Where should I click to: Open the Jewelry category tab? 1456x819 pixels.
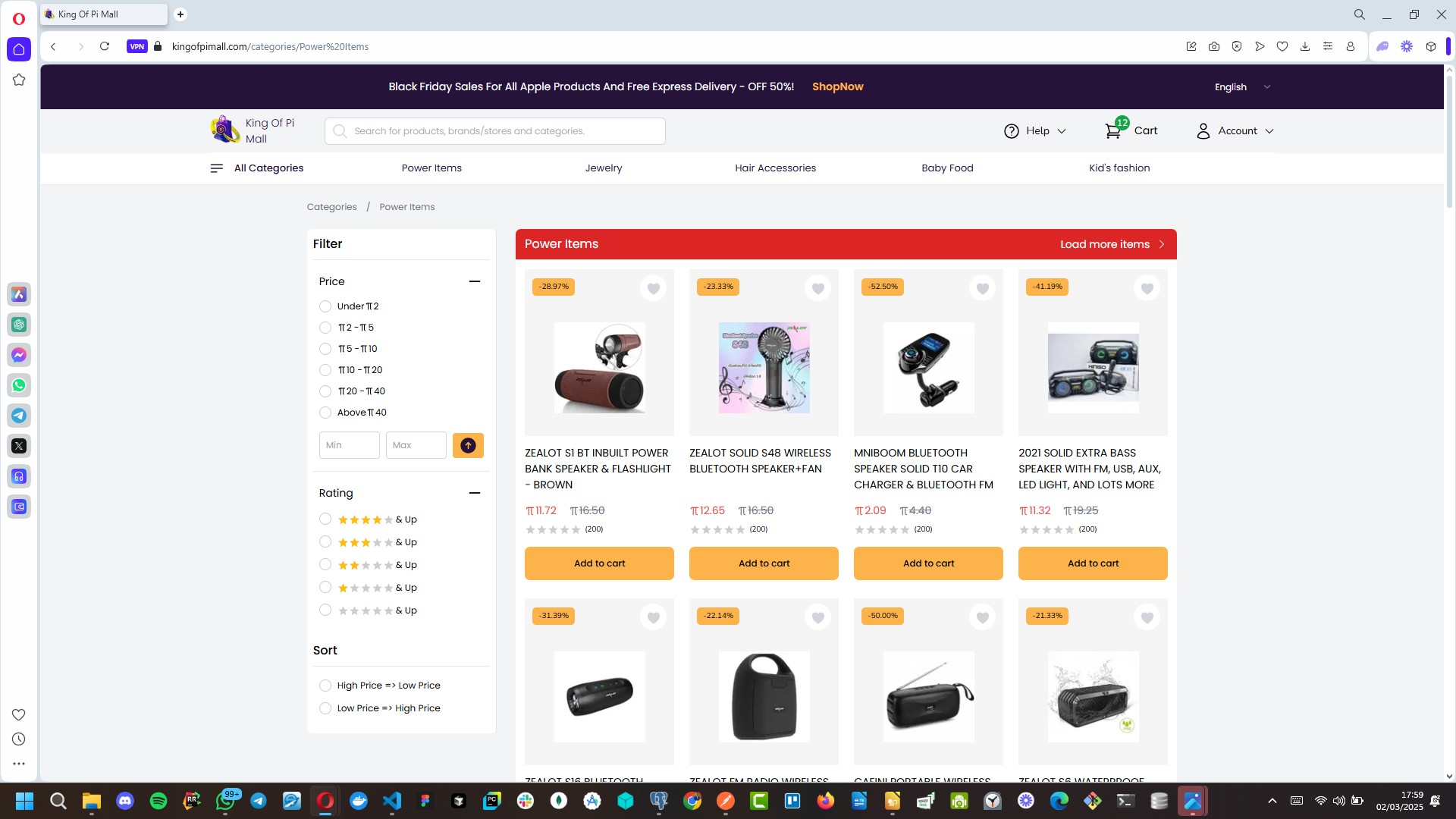click(604, 168)
